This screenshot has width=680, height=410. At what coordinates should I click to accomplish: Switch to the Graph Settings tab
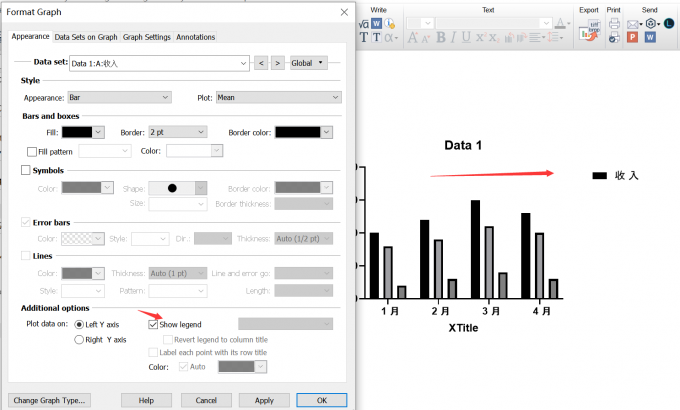pos(147,37)
